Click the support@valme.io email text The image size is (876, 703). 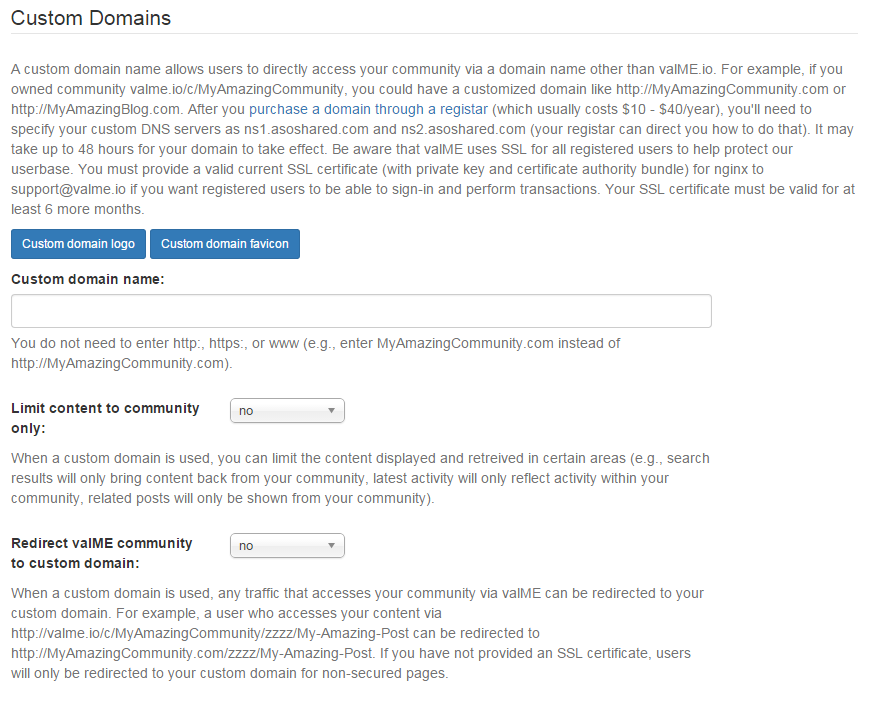click(x=68, y=189)
